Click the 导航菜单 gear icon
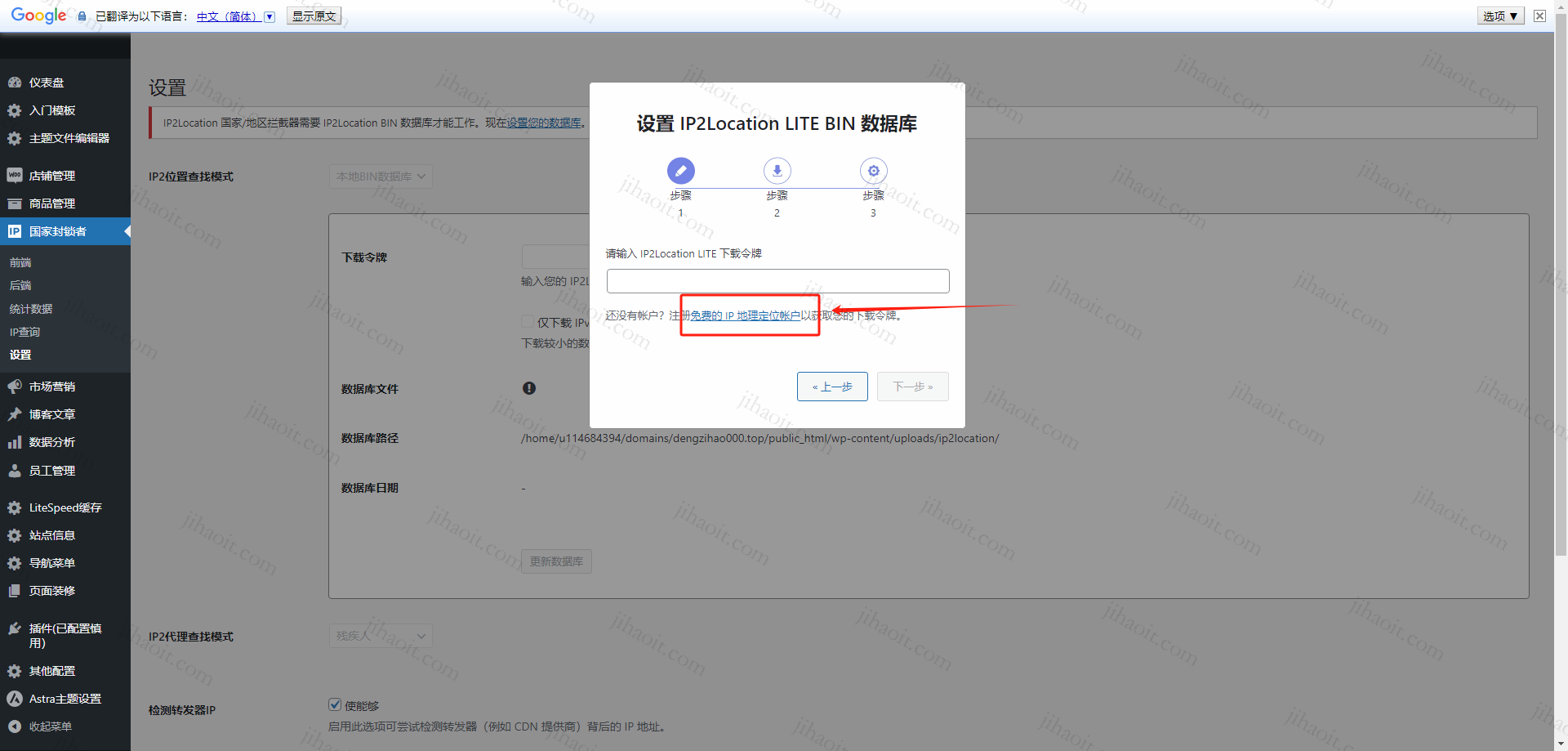The width and height of the screenshot is (1568, 751). [15, 563]
